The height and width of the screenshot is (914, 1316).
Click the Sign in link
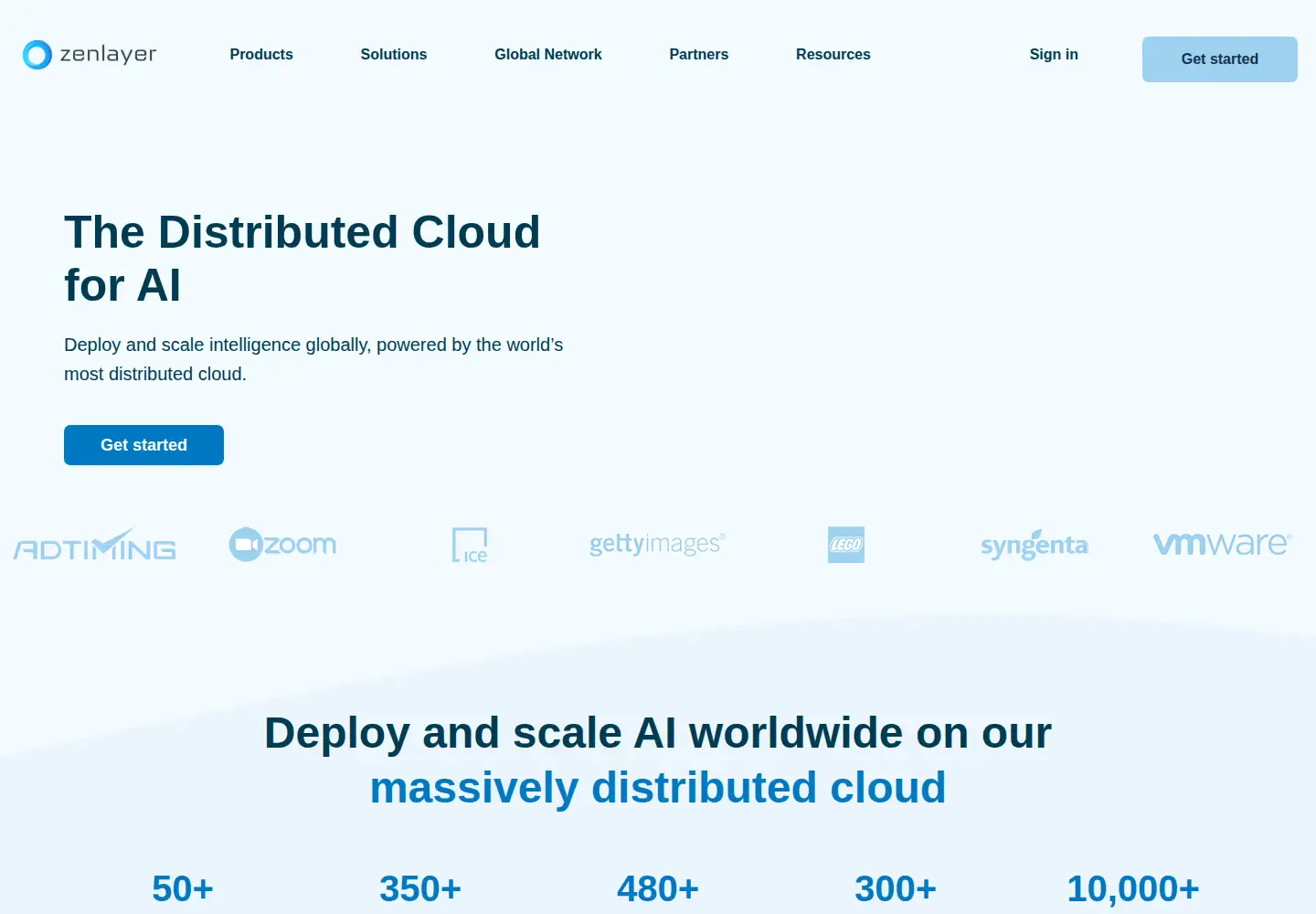[x=1054, y=55]
